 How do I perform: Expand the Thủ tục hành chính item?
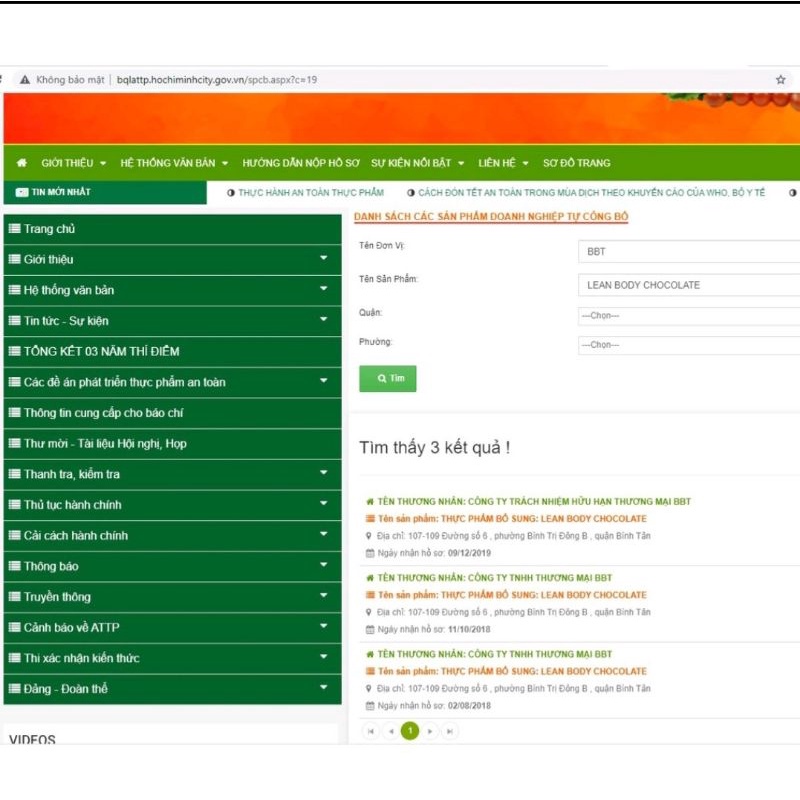coord(172,505)
